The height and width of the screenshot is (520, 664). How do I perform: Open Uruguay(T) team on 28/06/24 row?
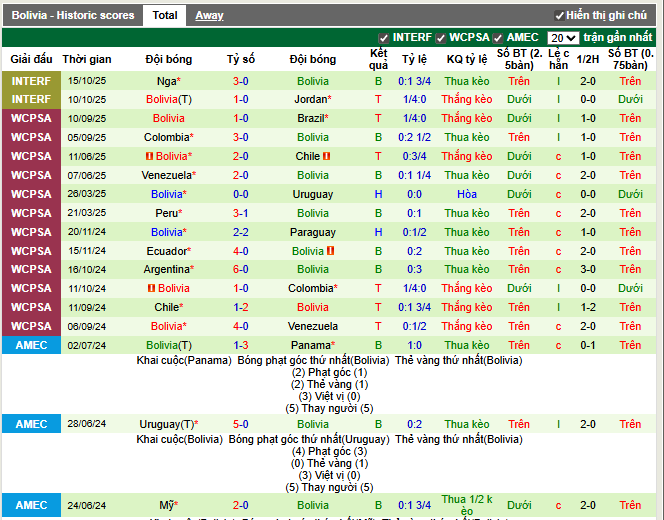click(166, 424)
